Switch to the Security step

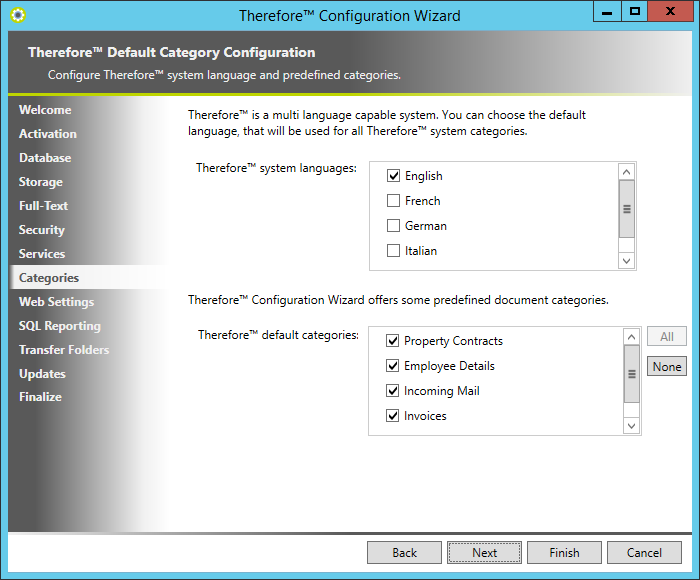click(42, 229)
